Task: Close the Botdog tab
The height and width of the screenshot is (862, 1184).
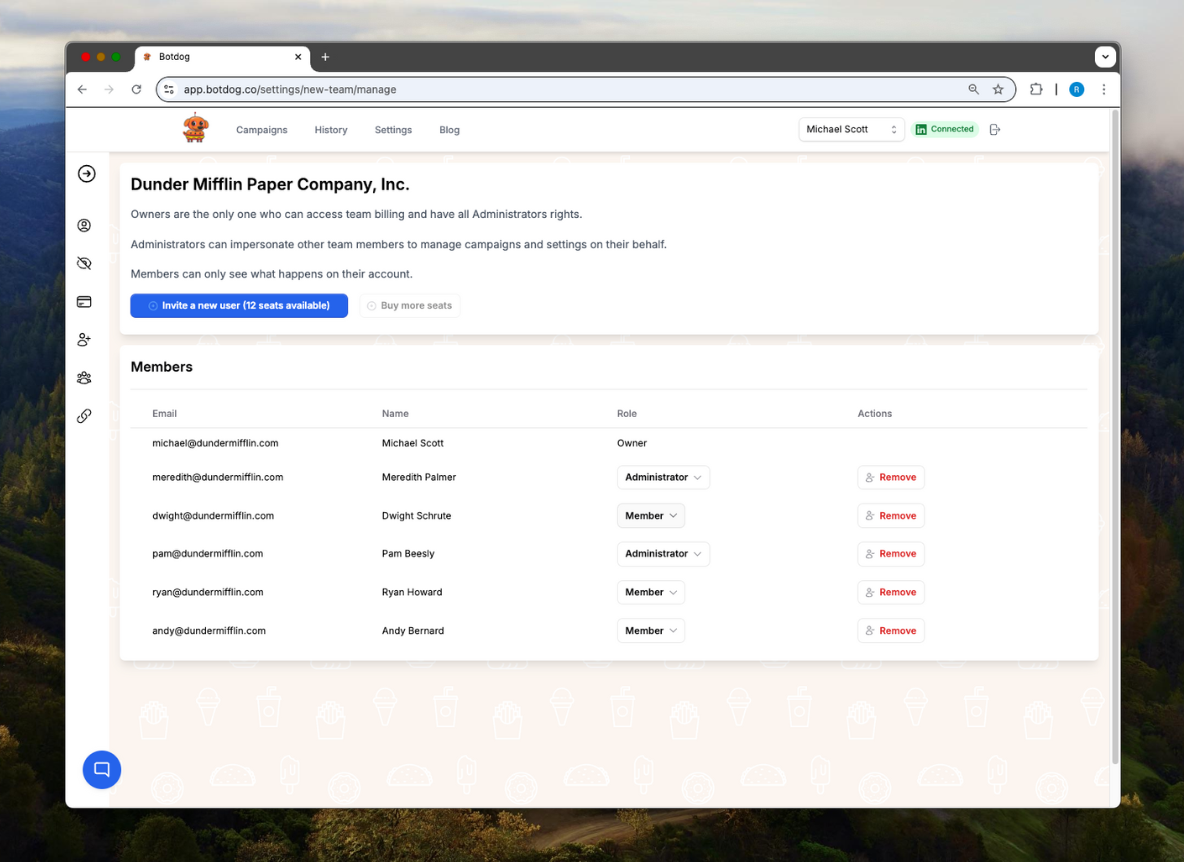Action: point(298,57)
